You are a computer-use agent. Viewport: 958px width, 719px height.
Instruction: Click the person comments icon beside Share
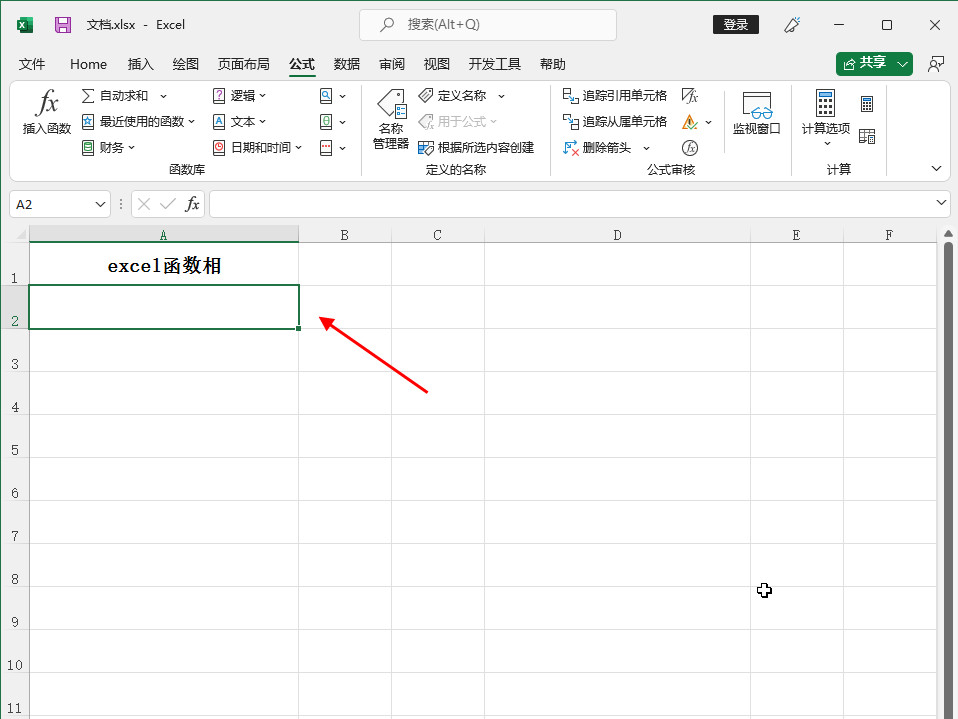(935, 64)
